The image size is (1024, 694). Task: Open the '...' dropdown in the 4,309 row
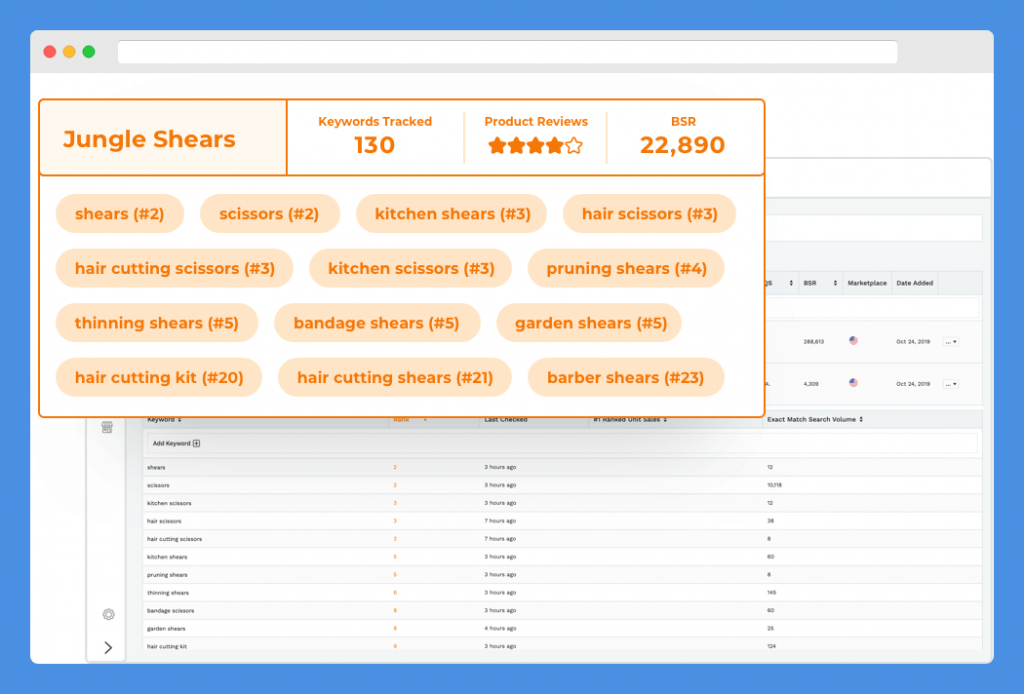pyautogui.click(x=951, y=384)
